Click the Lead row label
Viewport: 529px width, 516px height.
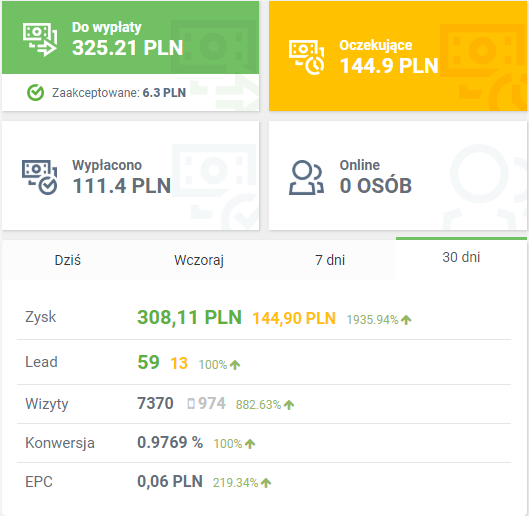tap(41, 362)
